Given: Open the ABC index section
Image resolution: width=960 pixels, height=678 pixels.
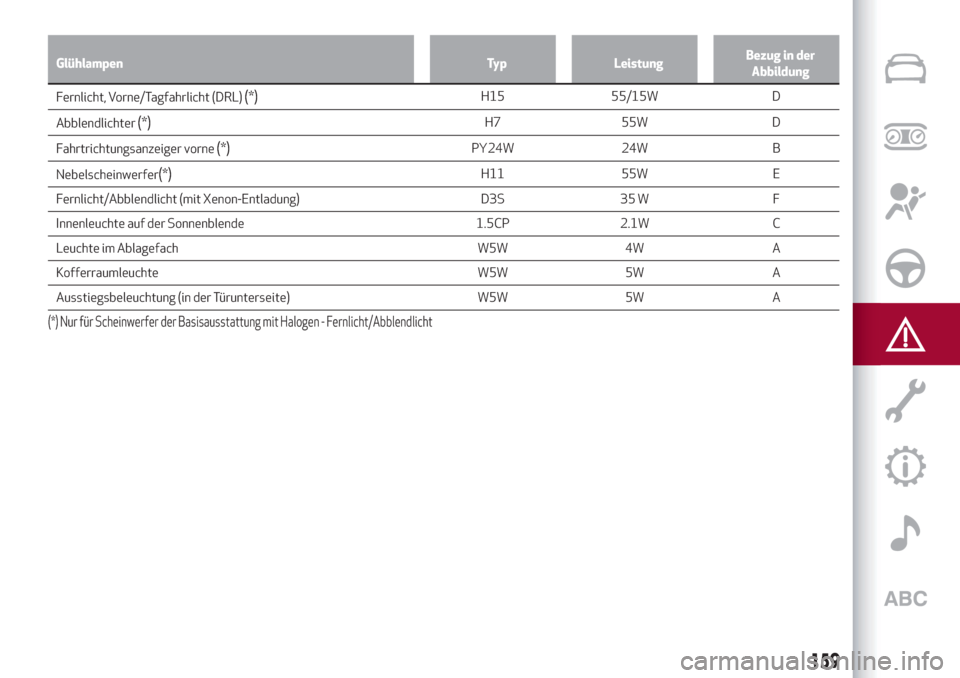Looking at the screenshot, I should (x=906, y=598).
